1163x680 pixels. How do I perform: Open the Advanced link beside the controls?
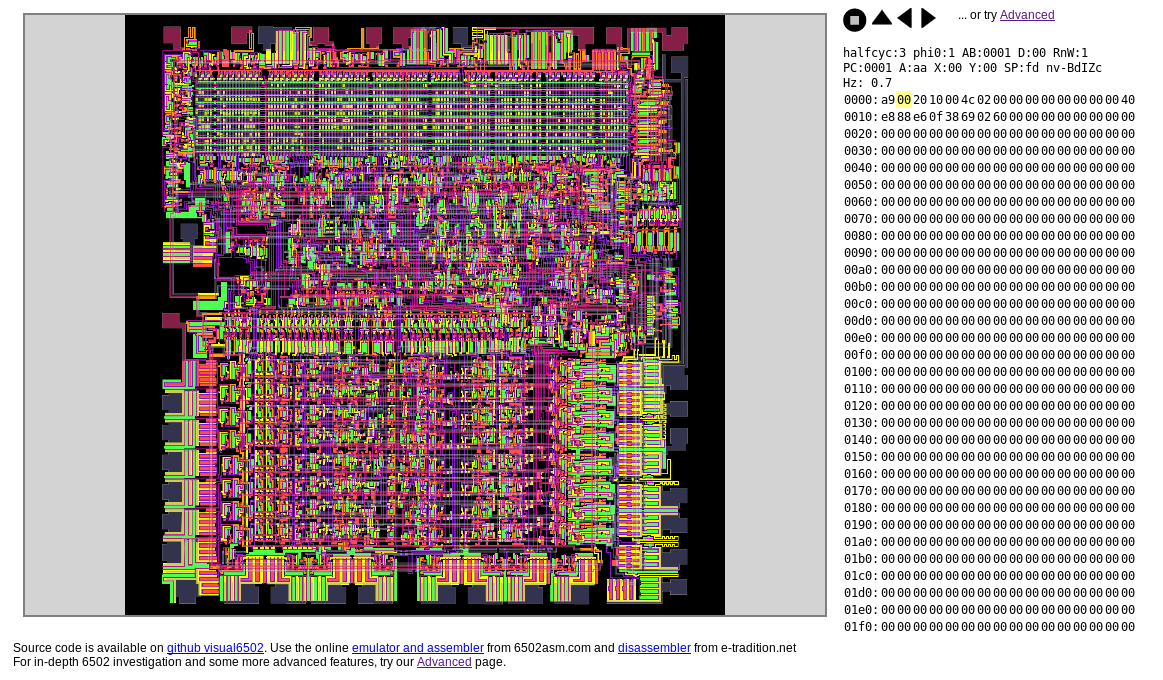point(1027,15)
